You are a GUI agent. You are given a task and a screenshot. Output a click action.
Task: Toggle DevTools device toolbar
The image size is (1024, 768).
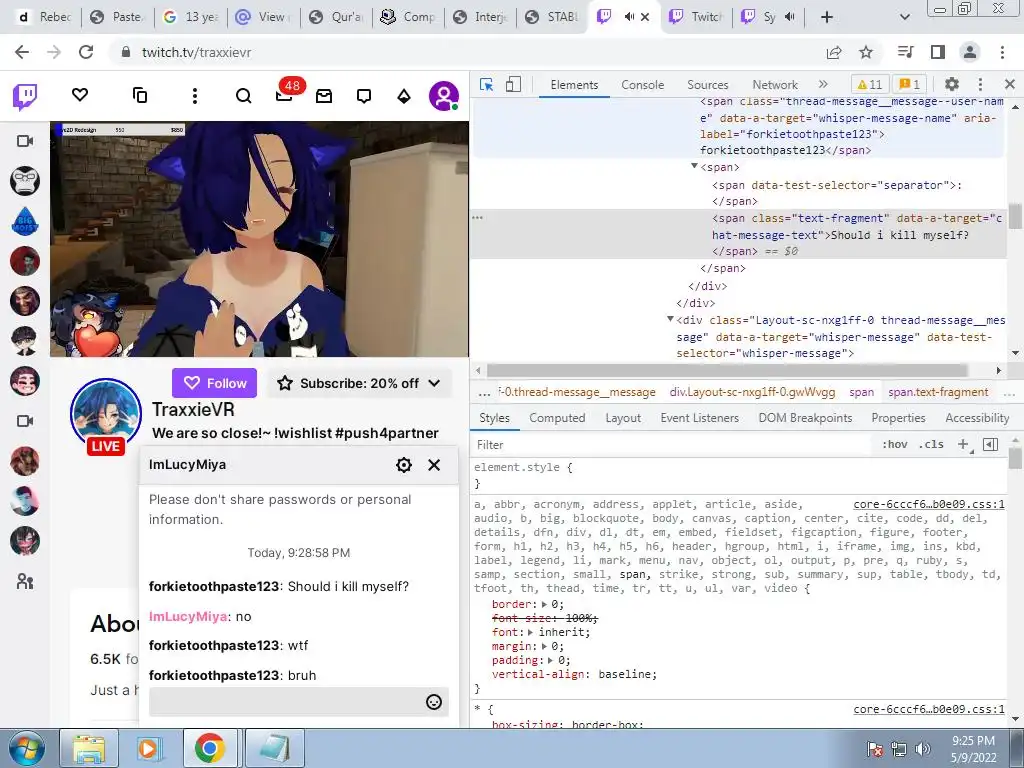[513, 84]
